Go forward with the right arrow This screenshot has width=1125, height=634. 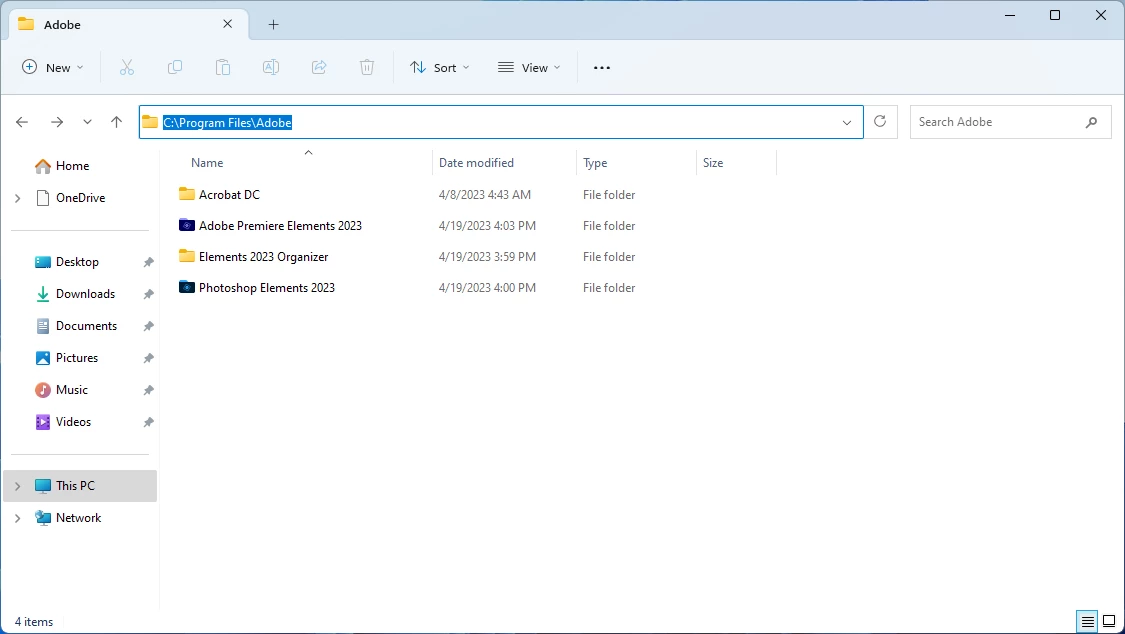click(x=57, y=122)
